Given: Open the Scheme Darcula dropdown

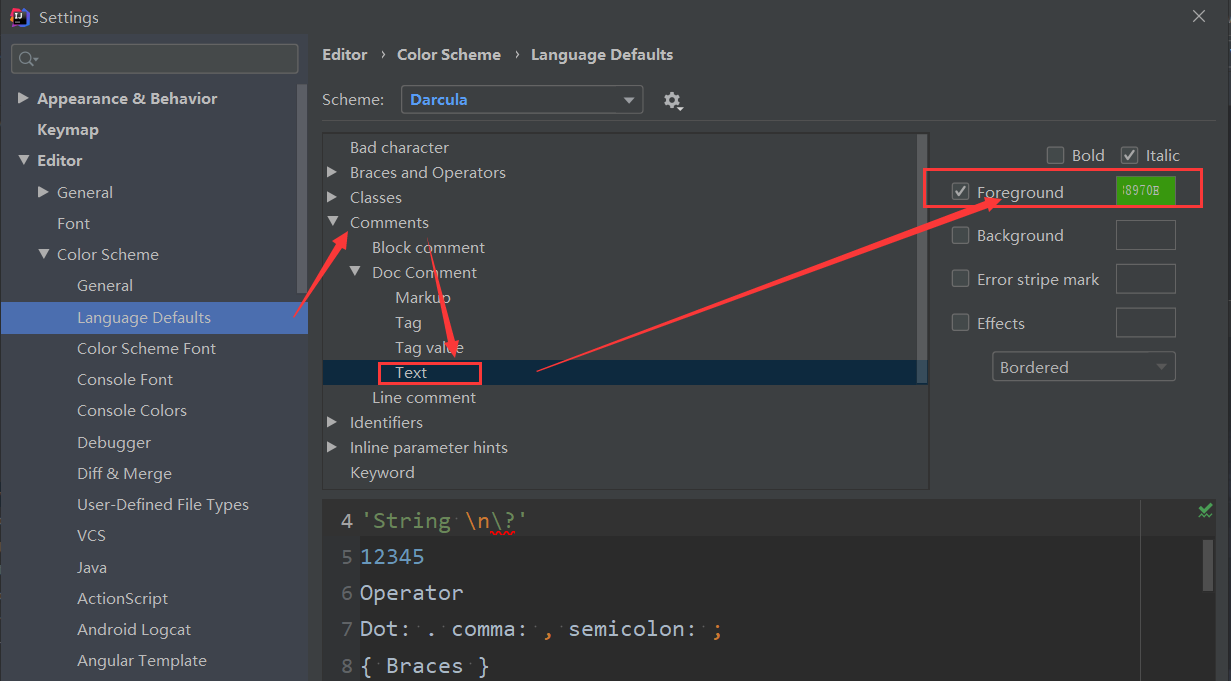Looking at the screenshot, I should 522,99.
